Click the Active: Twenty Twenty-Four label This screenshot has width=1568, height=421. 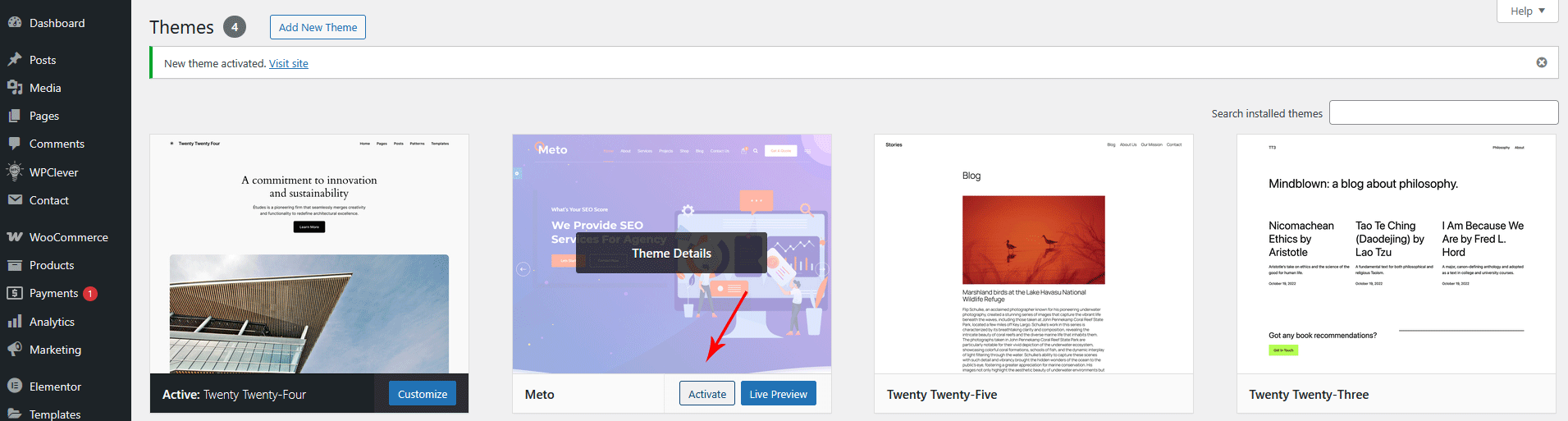[234, 395]
